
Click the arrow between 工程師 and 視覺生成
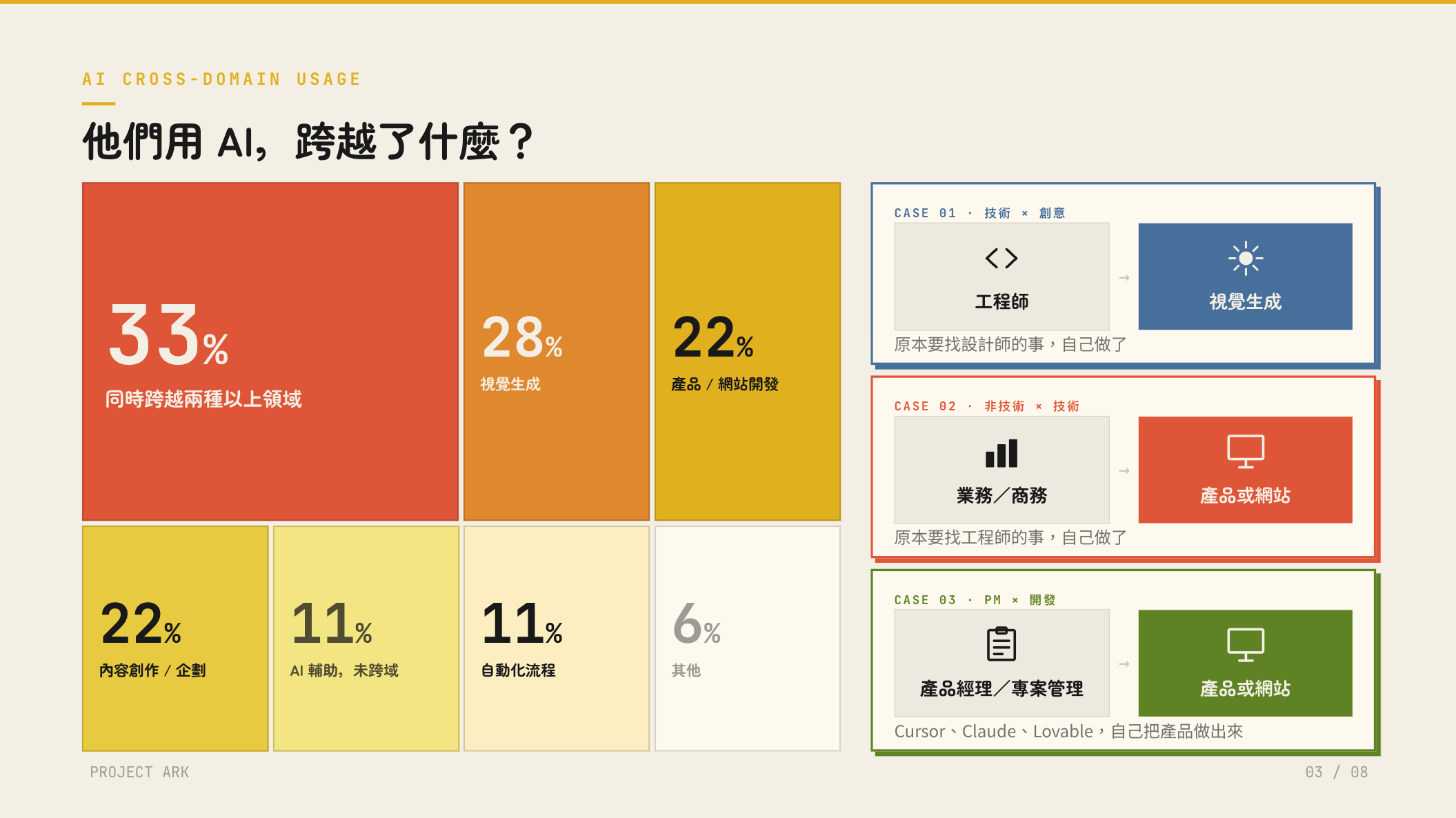(x=1124, y=278)
